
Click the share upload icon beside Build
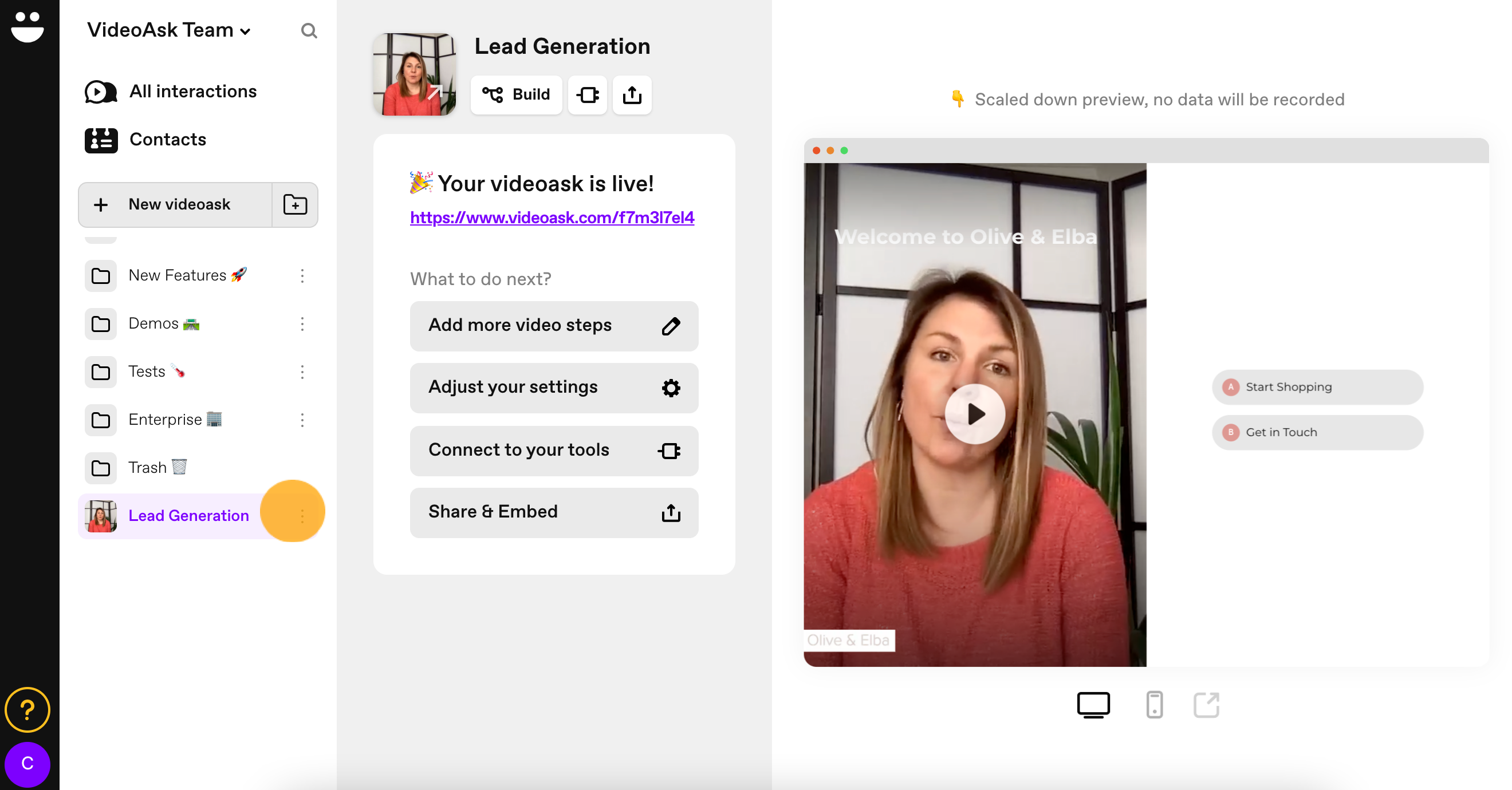pyautogui.click(x=632, y=94)
